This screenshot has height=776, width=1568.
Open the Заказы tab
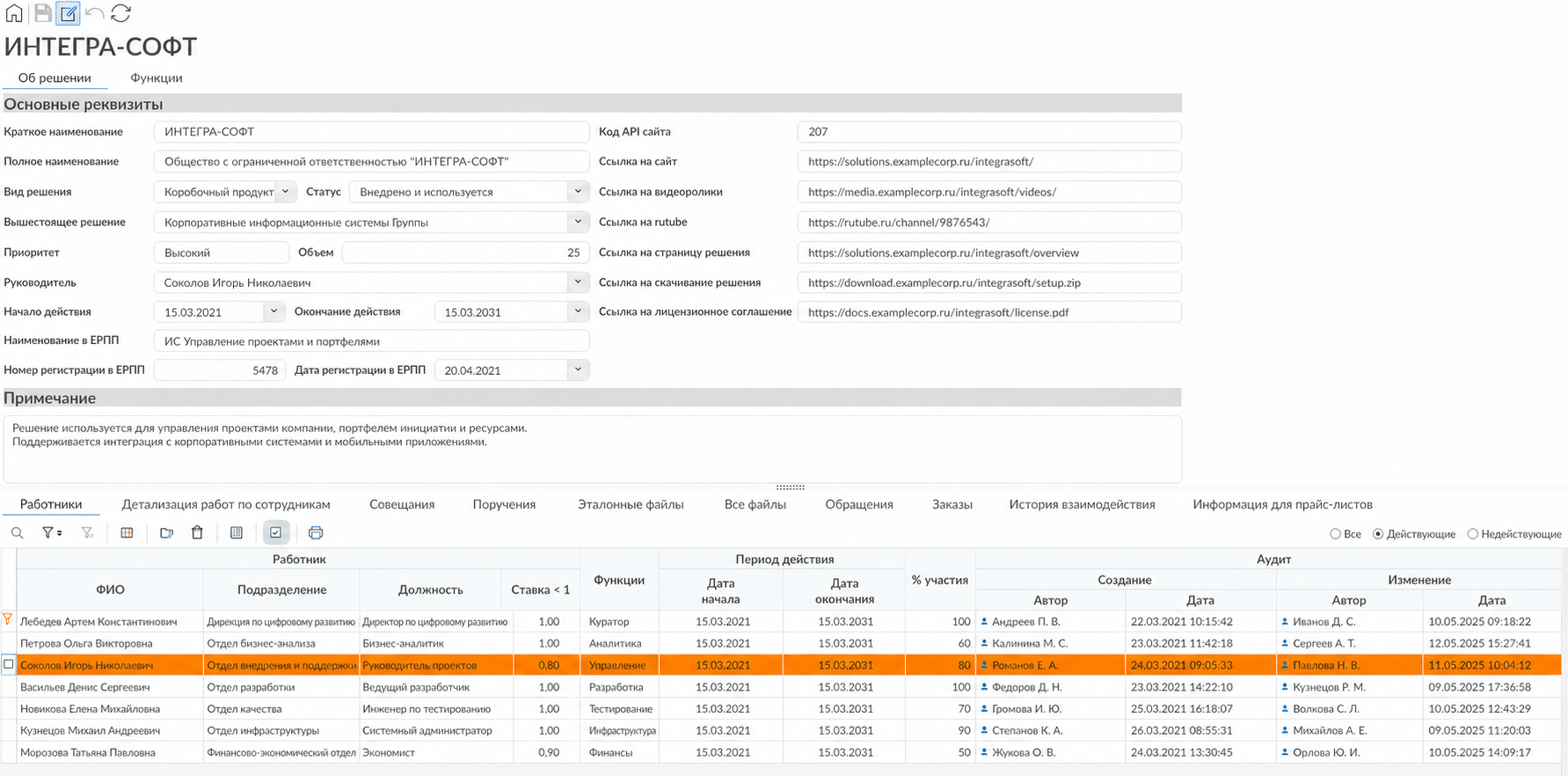952,504
